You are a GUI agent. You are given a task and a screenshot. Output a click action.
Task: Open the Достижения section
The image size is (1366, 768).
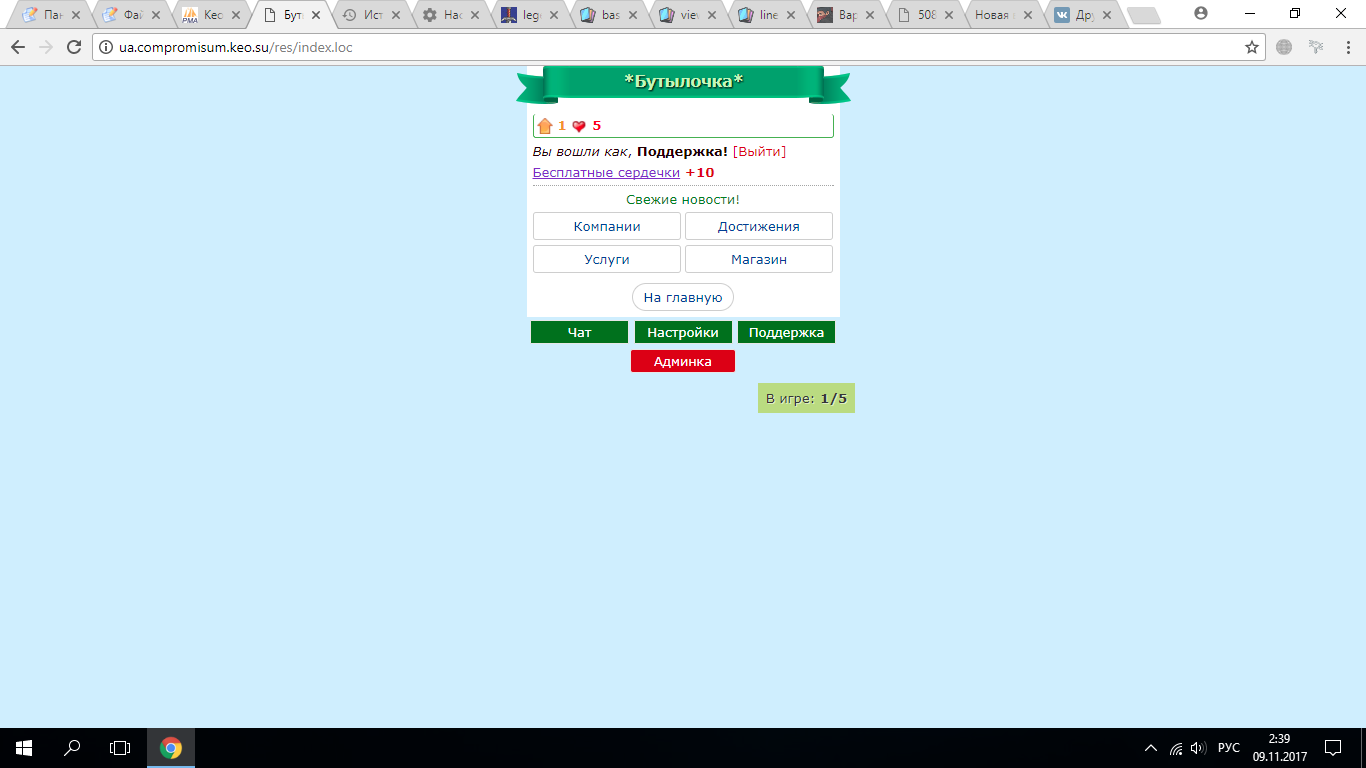pyautogui.click(x=758, y=226)
